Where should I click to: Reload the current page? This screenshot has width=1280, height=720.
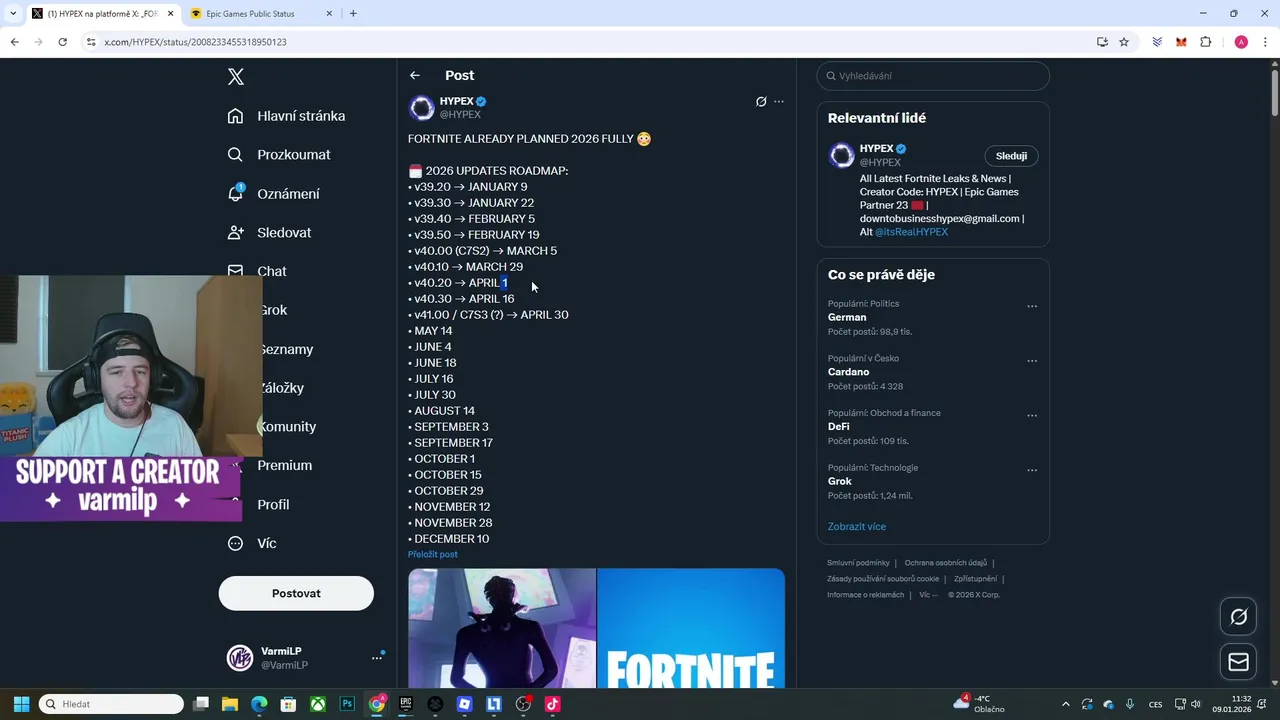tap(62, 42)
